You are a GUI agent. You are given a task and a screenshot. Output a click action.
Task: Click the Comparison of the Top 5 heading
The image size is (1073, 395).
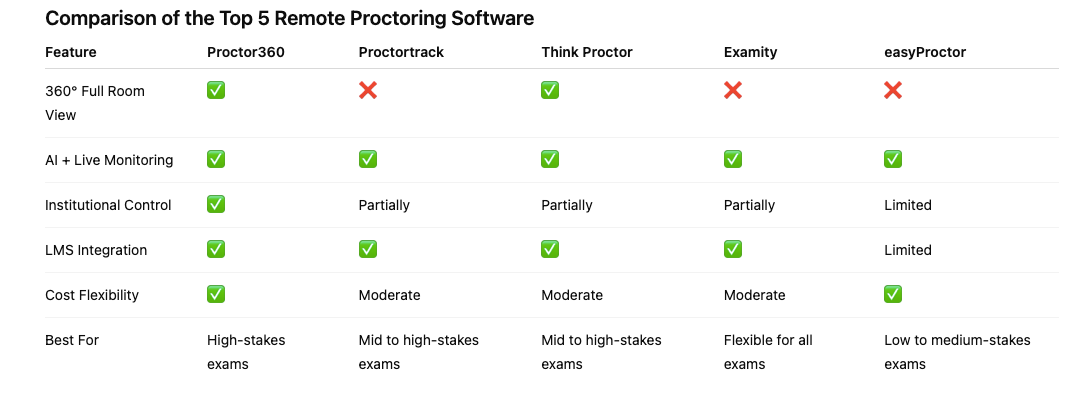[x=289, y=18]
